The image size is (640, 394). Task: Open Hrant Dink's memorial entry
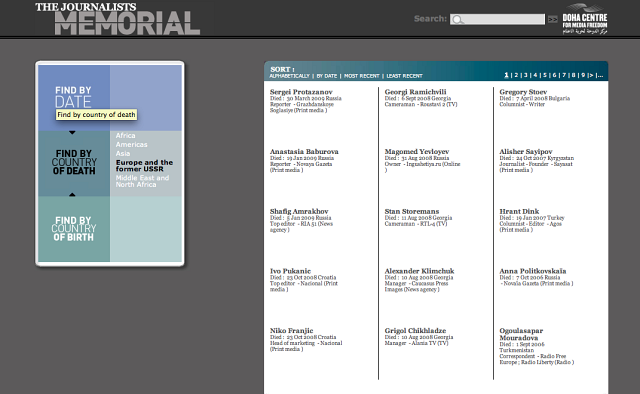click(x=519, y=211)
